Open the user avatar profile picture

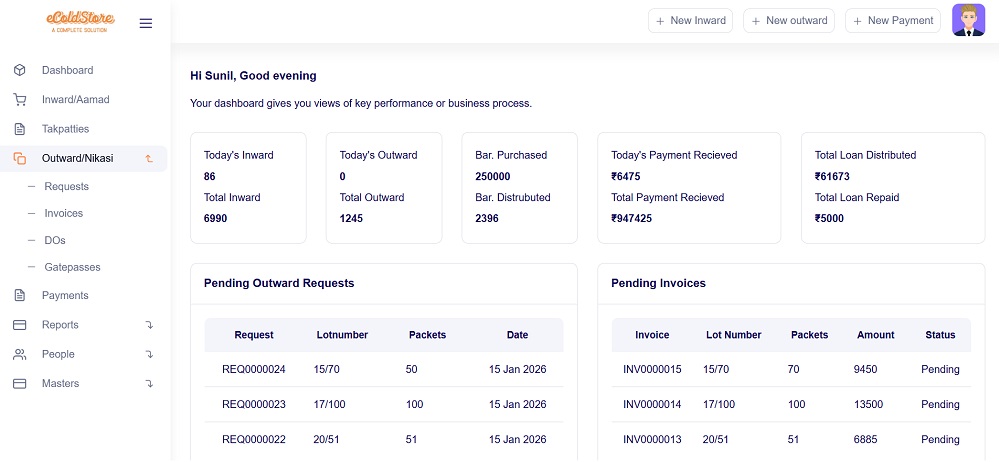[968, 20]
